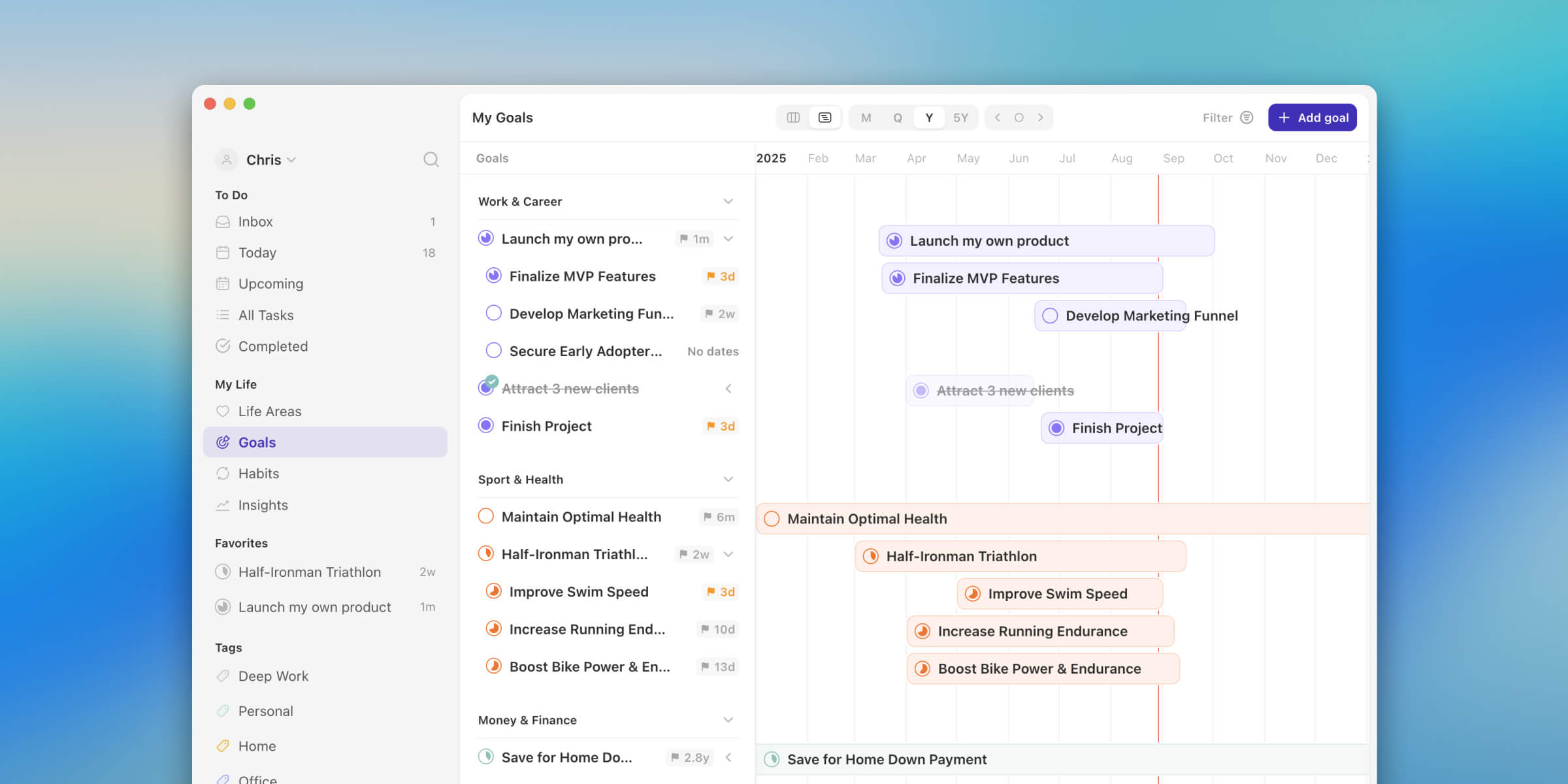
Task: Click the search magnifier icon in sidebar
Action: pyautogui.click(x=431, y=159)
